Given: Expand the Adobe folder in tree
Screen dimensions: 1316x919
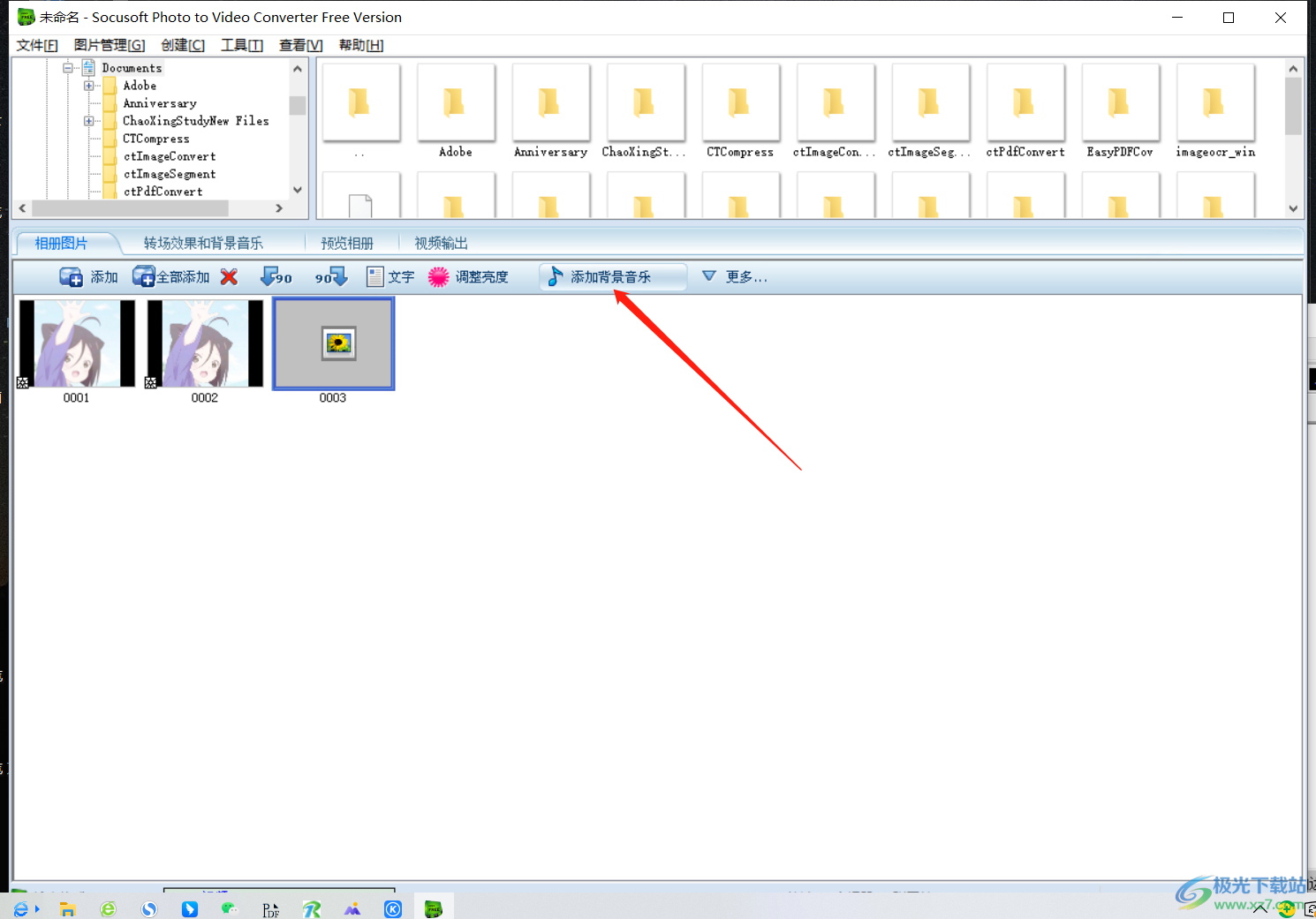Looking at the screenshot, I should pyautogui.click(x=89, y=86).
